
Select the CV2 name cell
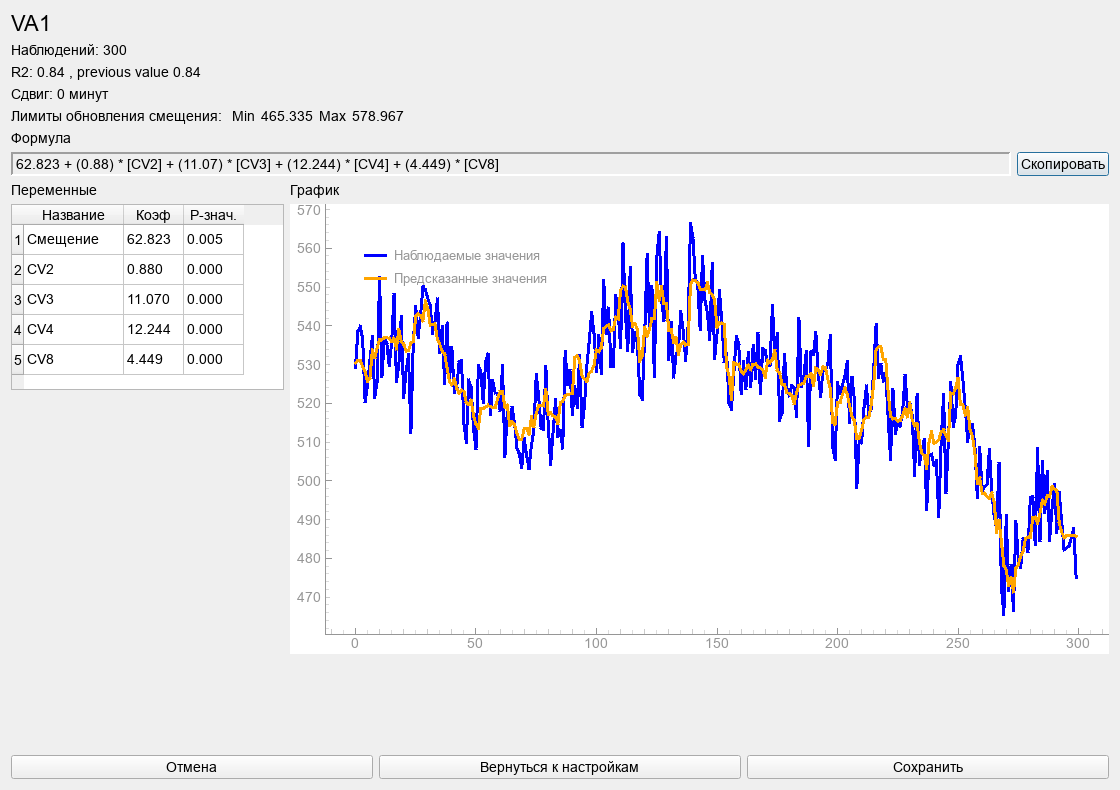(74, 269)
